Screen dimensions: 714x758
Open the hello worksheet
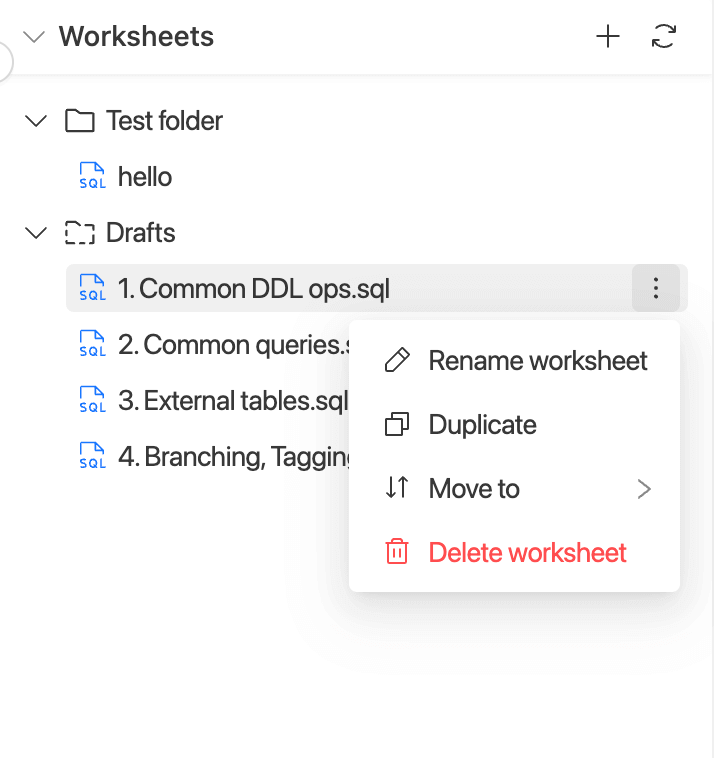tap(145, 176)
